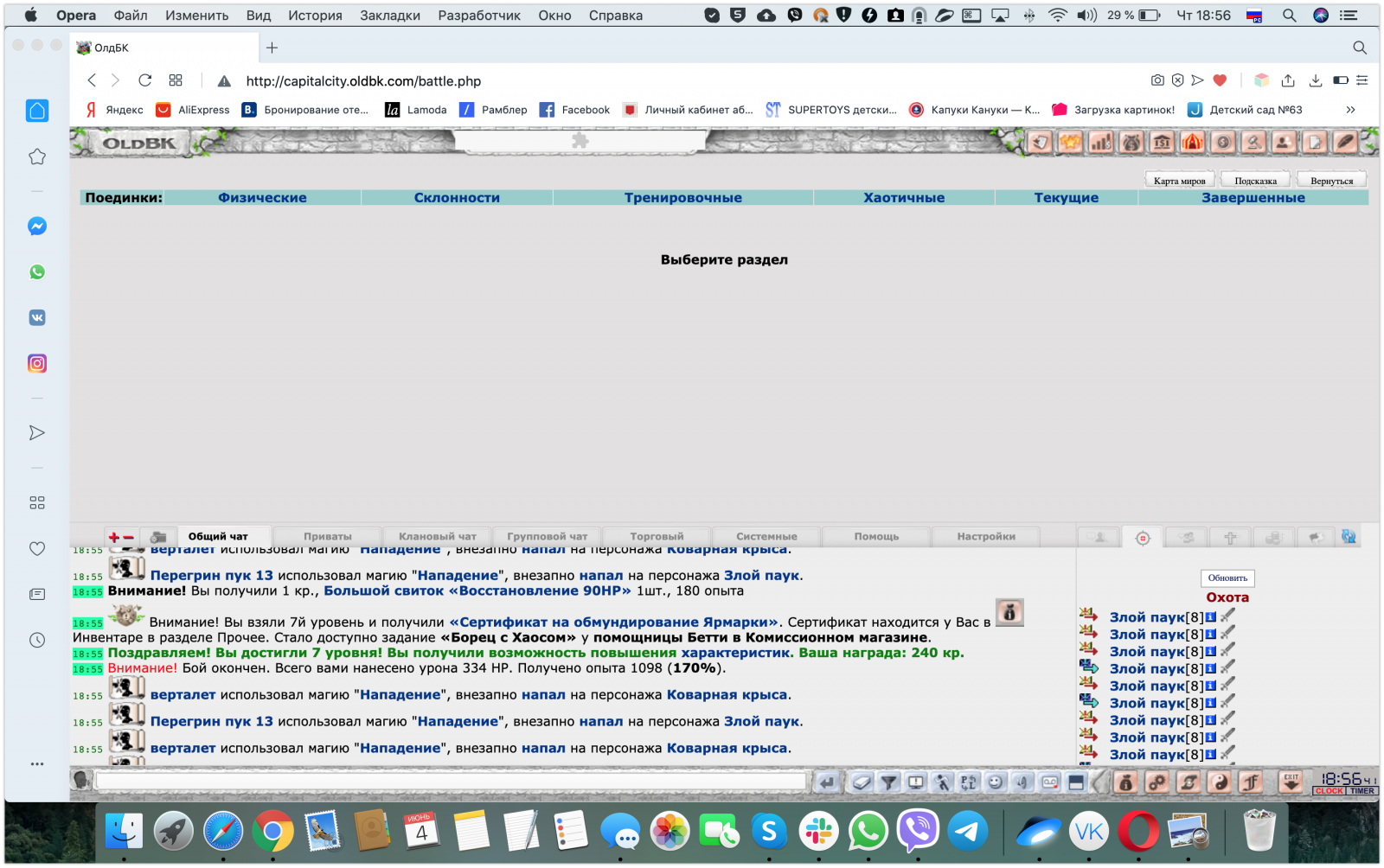The height and width of the screenshot is (868, 1384).
Task: Click the smiley face emoticon button
Action: pos(996,782)
